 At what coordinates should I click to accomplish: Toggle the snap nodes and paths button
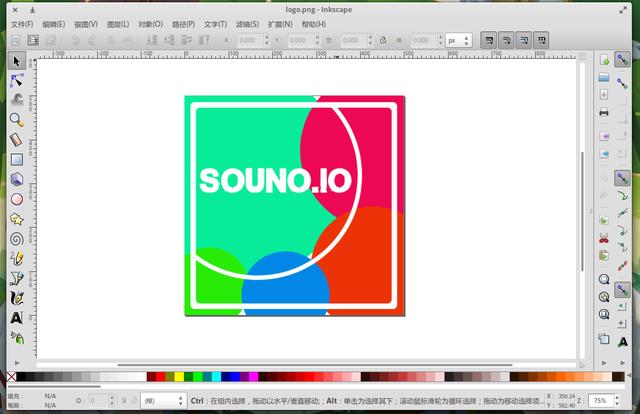[x=622, y=178]
